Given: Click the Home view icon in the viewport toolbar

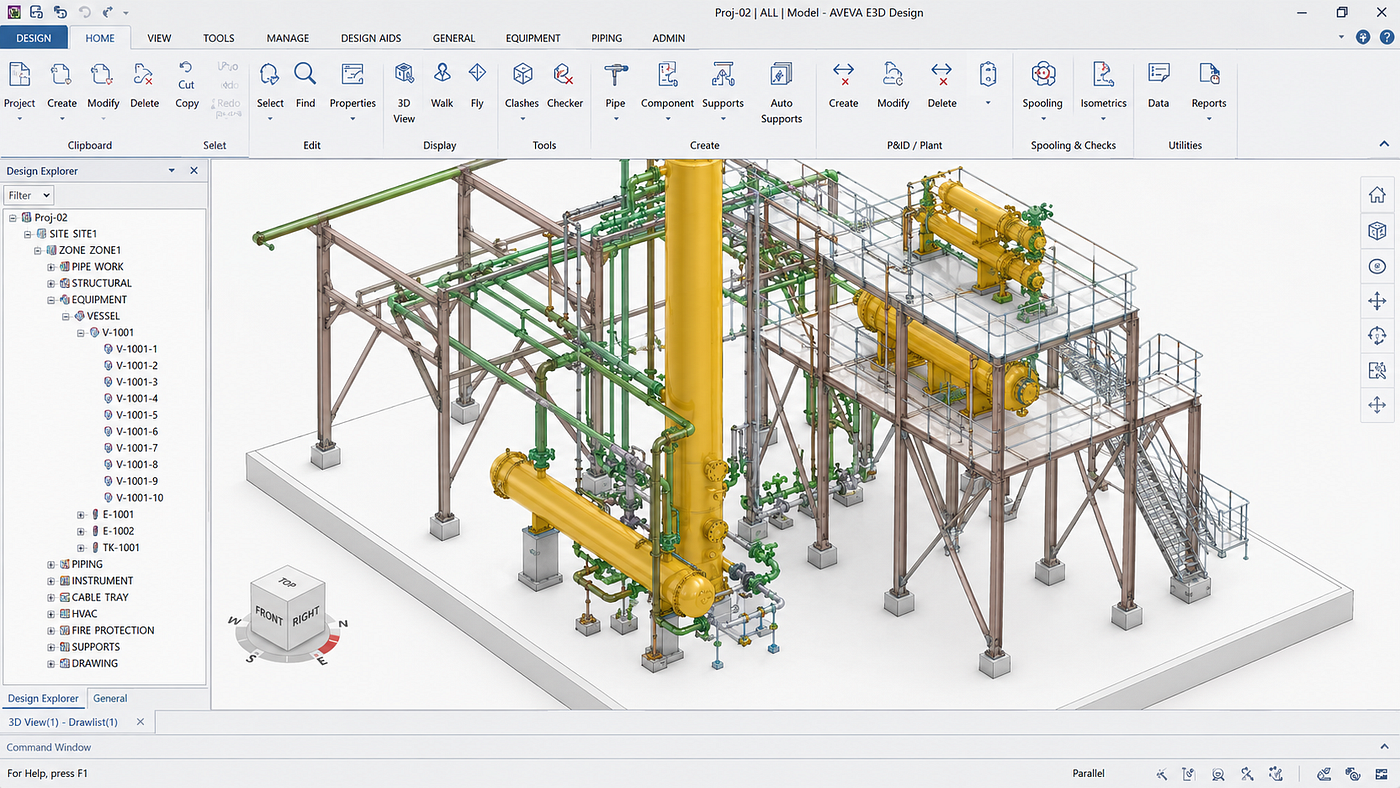Looking at the screenshot, I should [1377, 195].
